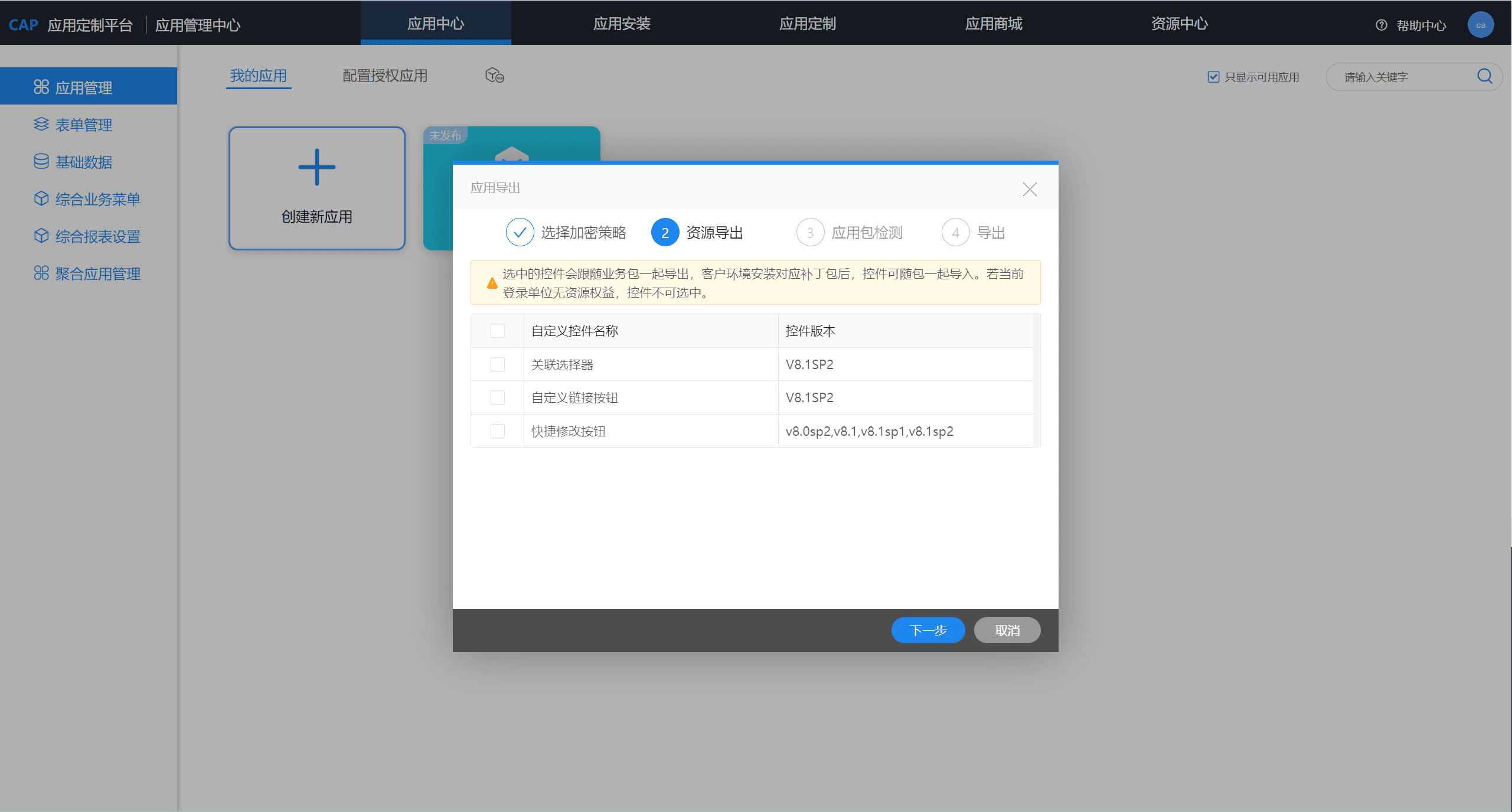The height and width of the screenshot is (812, 1512).
Task: Click the step 3 circle for 应用包检测
Action: point(810,233)
